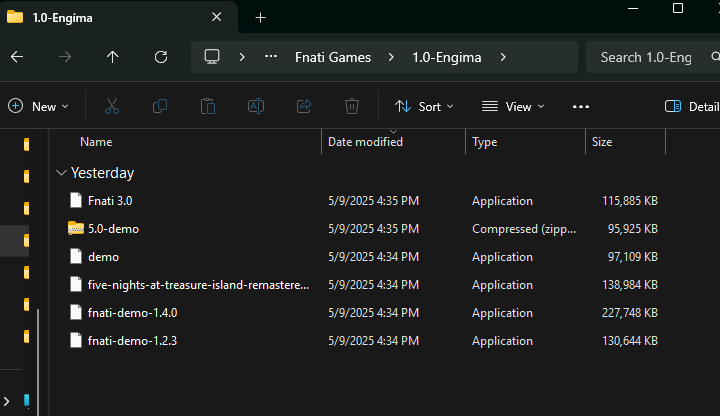Sort by Name column header
The width and height of the screenshot is (720, 416).
pyautogui.click(x=96, y=142)
